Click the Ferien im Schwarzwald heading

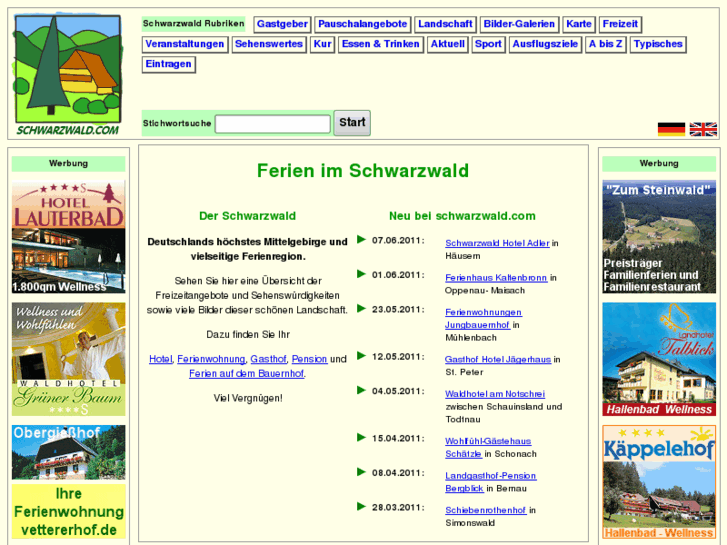coord(363,171)
